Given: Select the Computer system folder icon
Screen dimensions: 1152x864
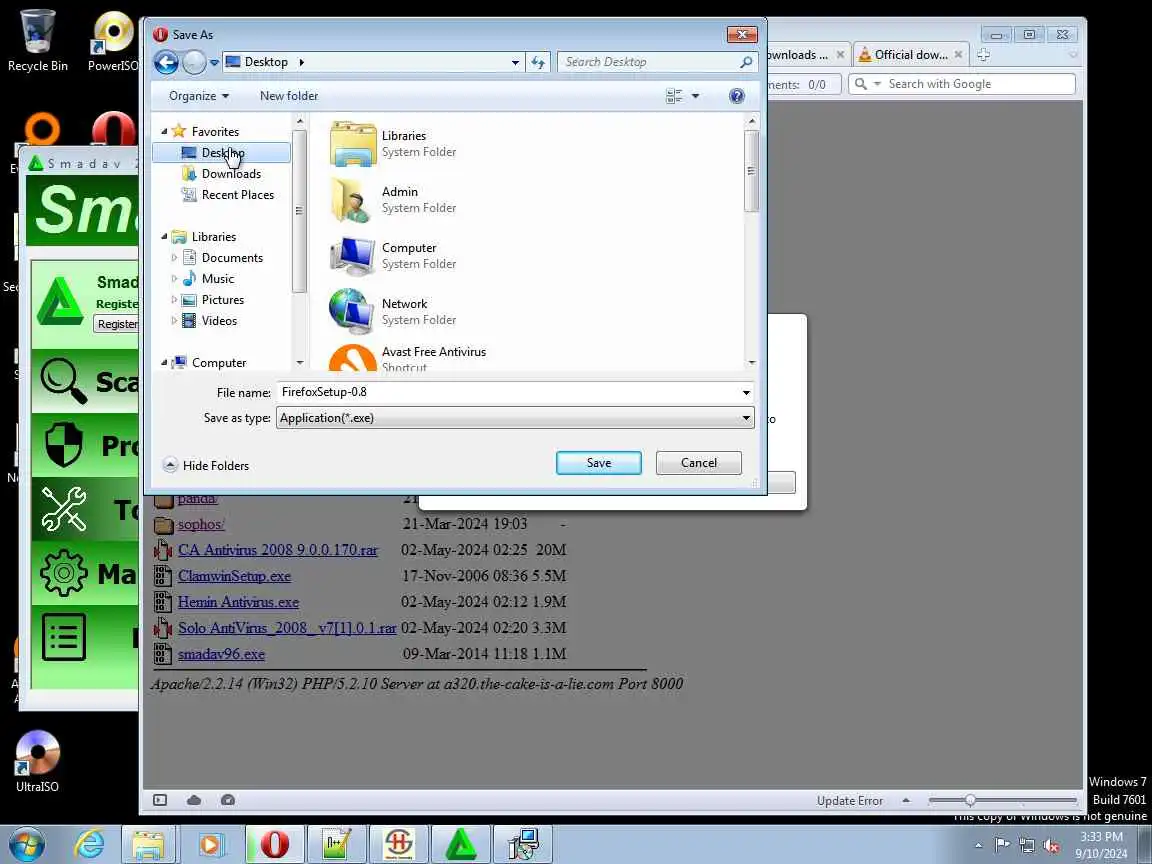Looking at the screenshot, I should point(353,256).
